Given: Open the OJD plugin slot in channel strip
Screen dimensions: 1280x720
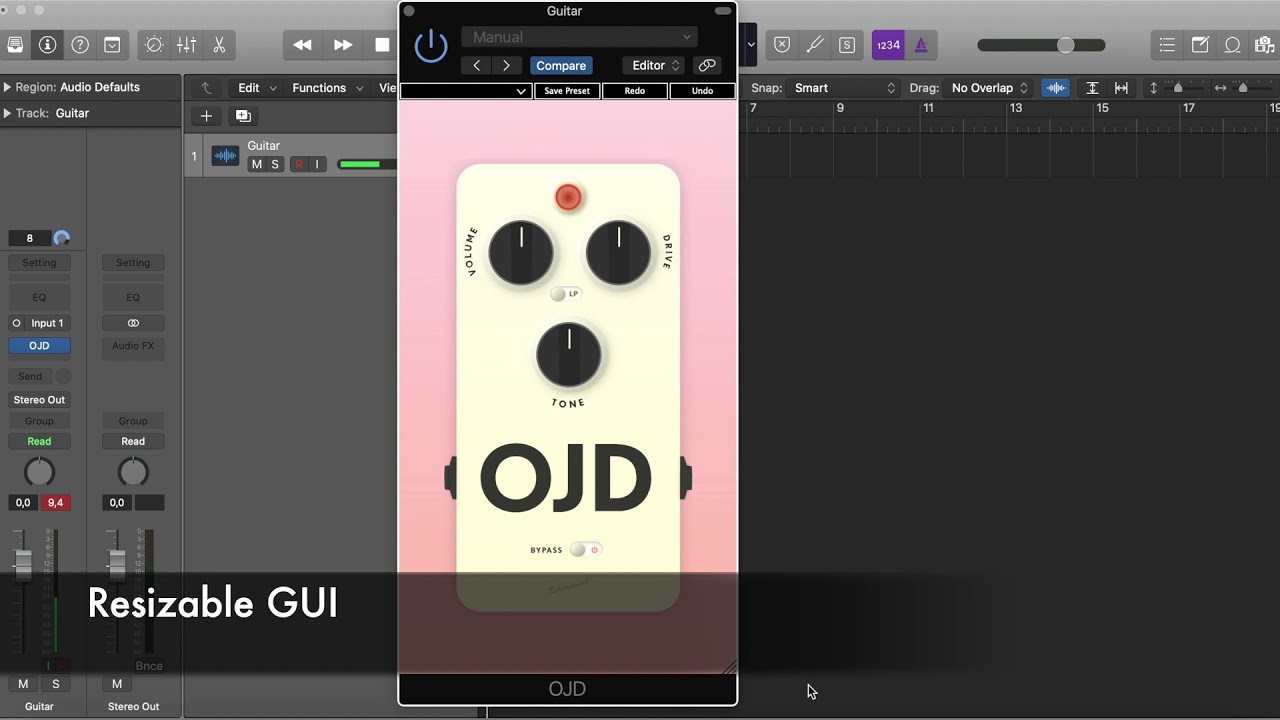Looking at the screenshot, I should [x=39, y=346].
